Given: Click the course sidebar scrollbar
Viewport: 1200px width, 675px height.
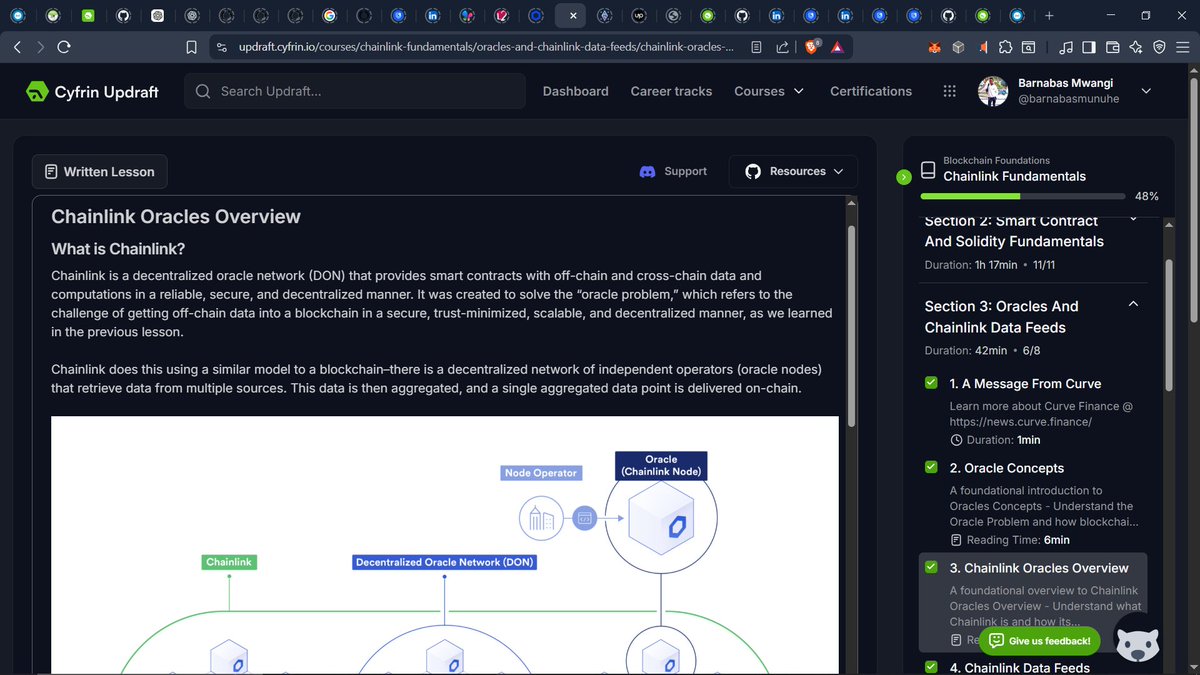Looking at the screenshot, I should point(1168,324).
